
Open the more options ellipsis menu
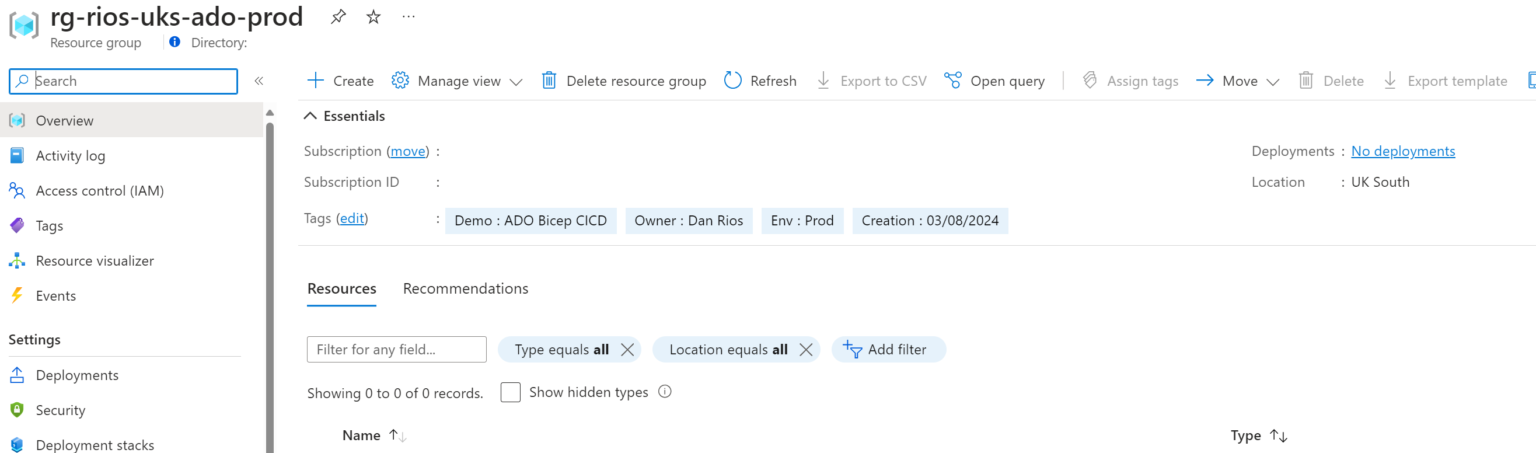click(x=408, y=17)
